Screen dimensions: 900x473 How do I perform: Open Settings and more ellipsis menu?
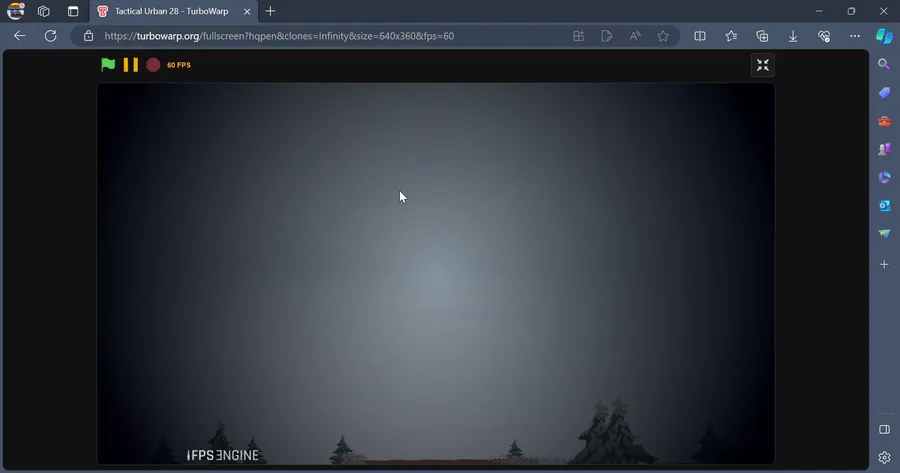855,36
